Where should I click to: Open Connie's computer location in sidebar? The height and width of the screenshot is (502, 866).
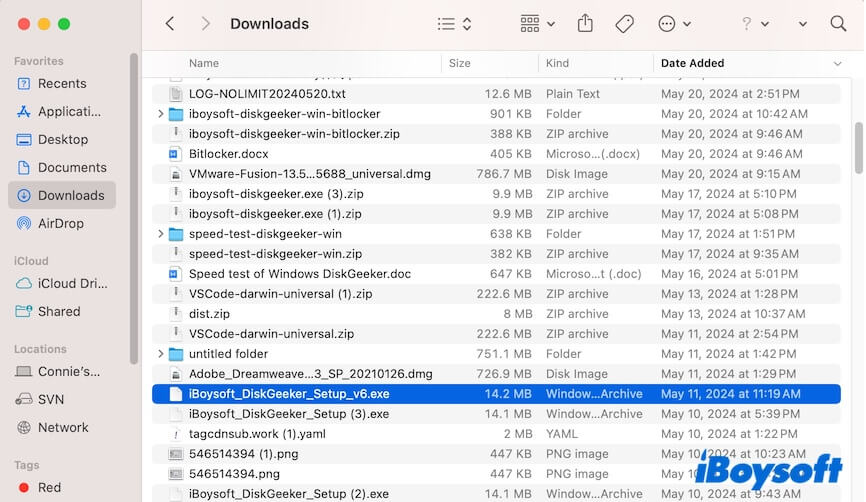(62, 372)
